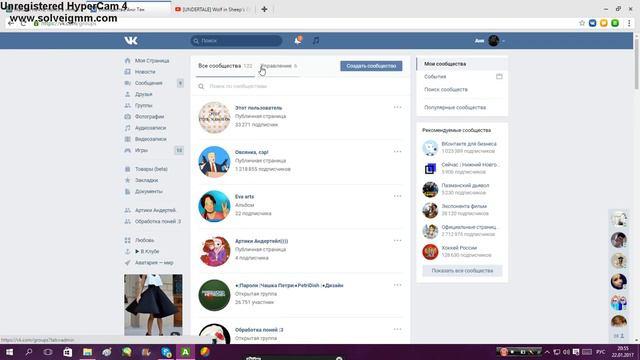Open Eva arts community title
This screenshot has height=360, width=640.
pyautogui.click(x=244, y=197)
